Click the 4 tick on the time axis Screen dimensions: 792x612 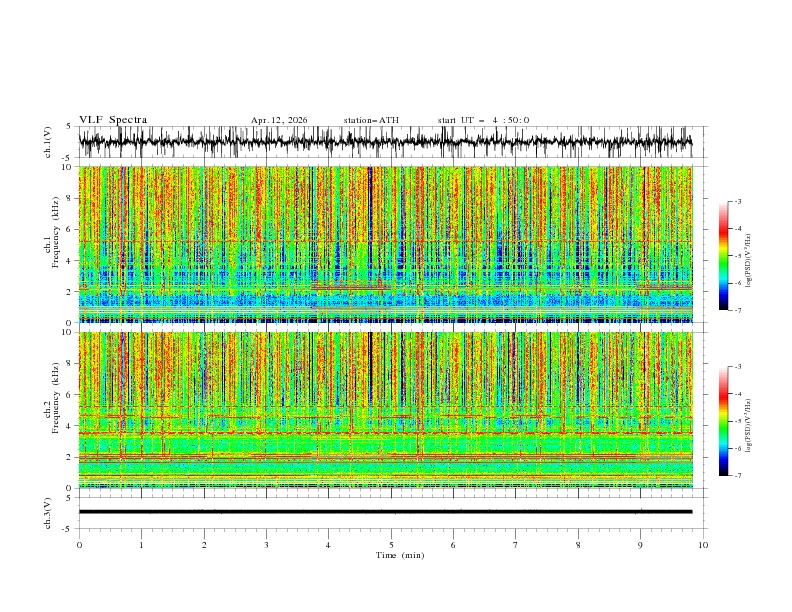pos(329,545)
